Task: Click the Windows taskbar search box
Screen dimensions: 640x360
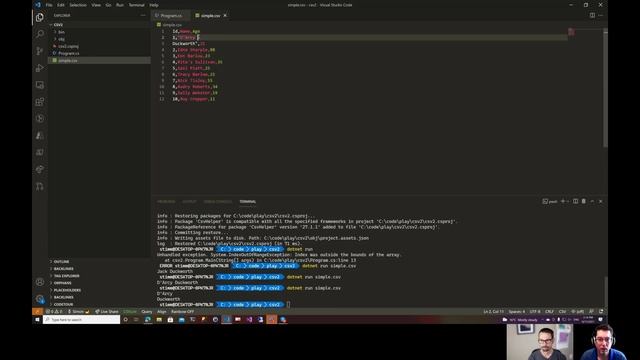Action: [81, 320]
